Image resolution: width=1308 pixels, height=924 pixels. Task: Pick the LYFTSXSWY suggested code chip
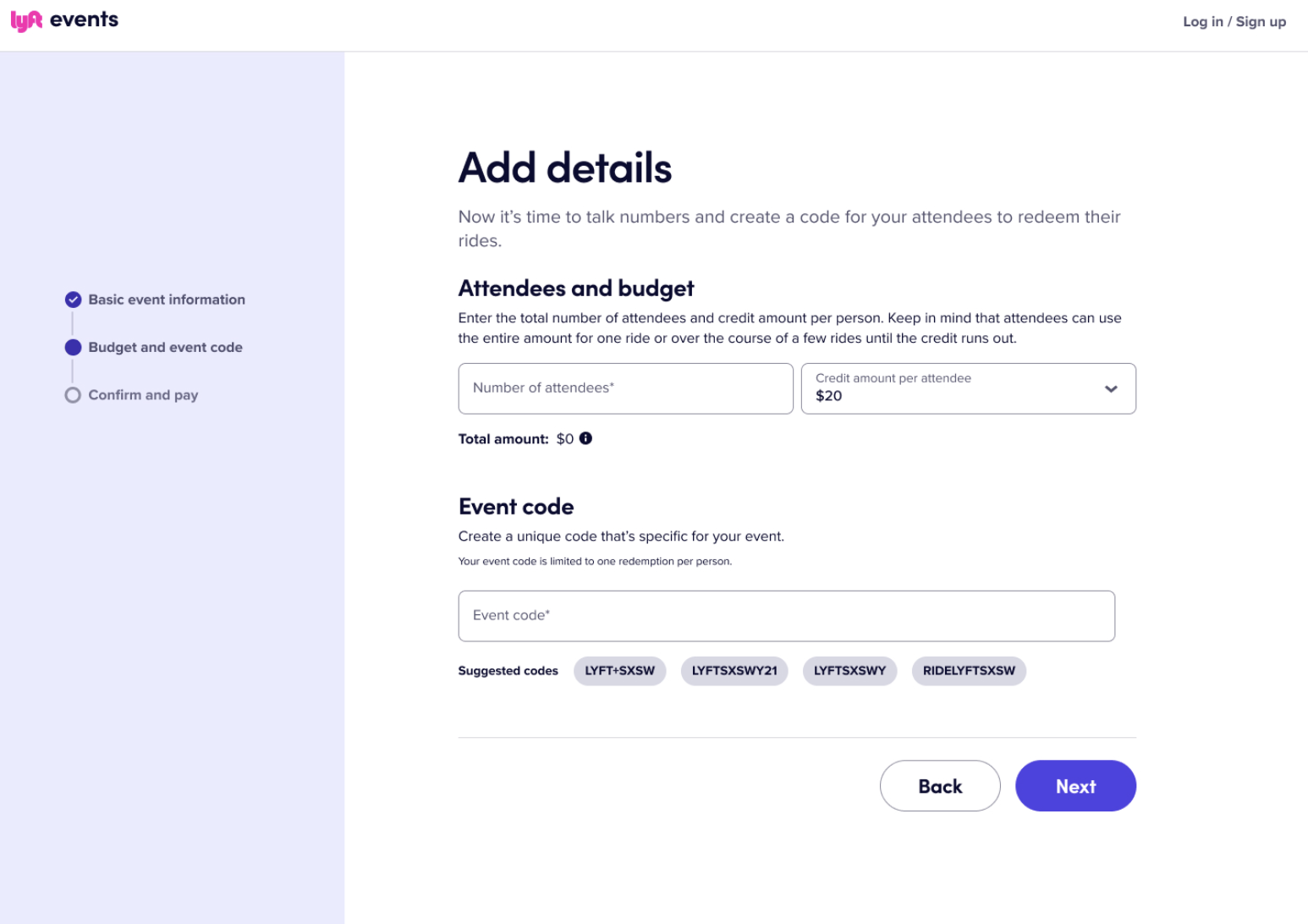849,671
